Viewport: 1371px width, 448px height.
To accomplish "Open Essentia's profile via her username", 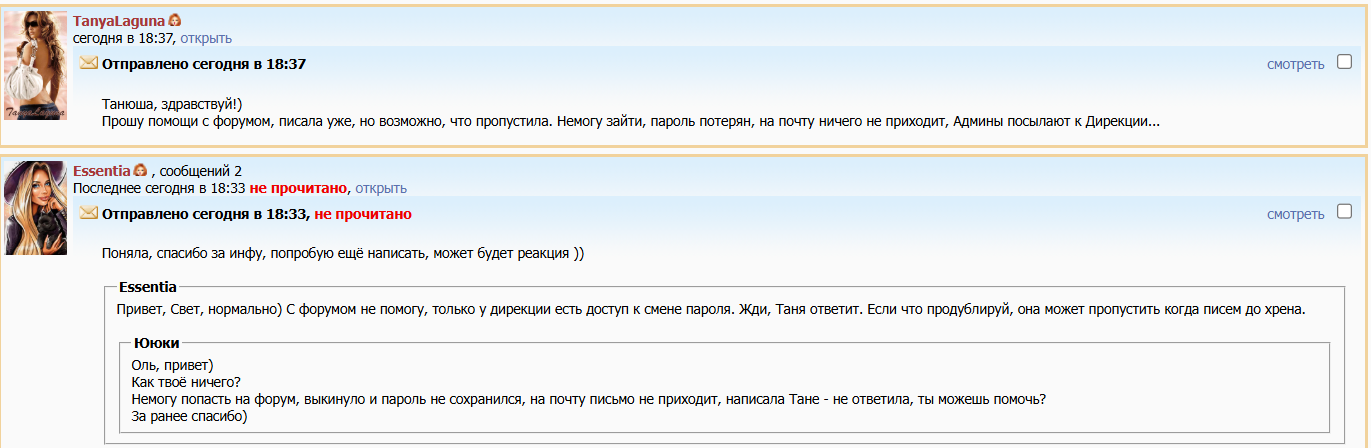I will coord(102,171).
